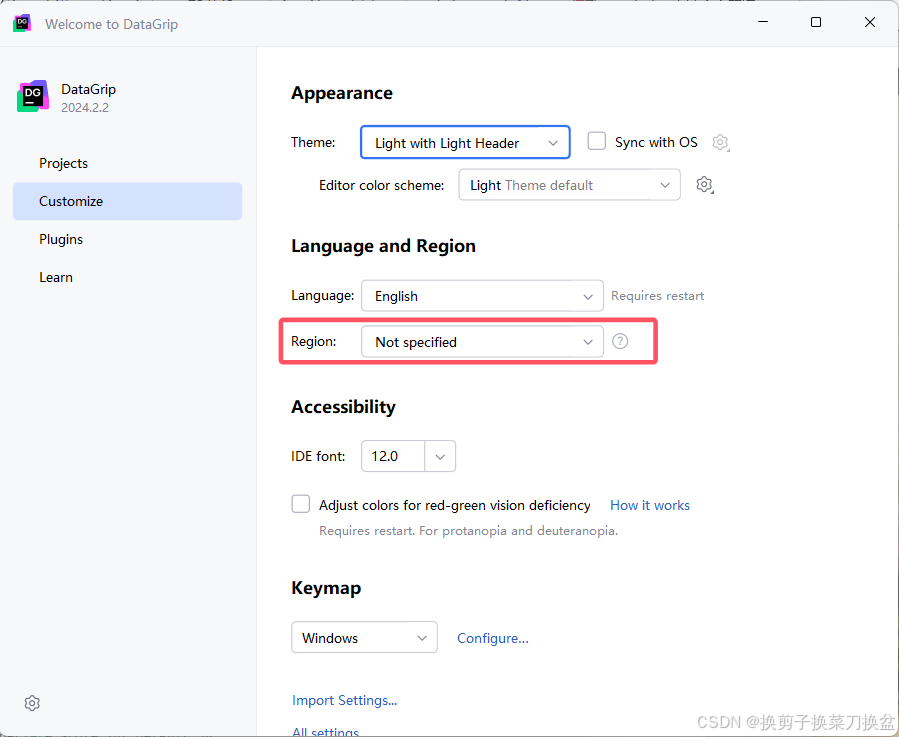Expand the Region dropdown Not specified
Screen dimensions: 899x737
[x=482, y=342]
